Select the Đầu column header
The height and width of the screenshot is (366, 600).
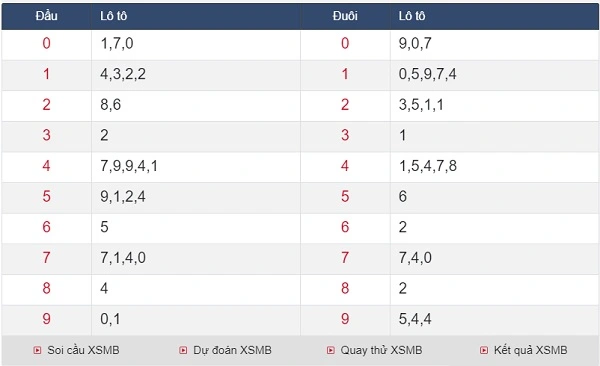(x=47, y=16)
